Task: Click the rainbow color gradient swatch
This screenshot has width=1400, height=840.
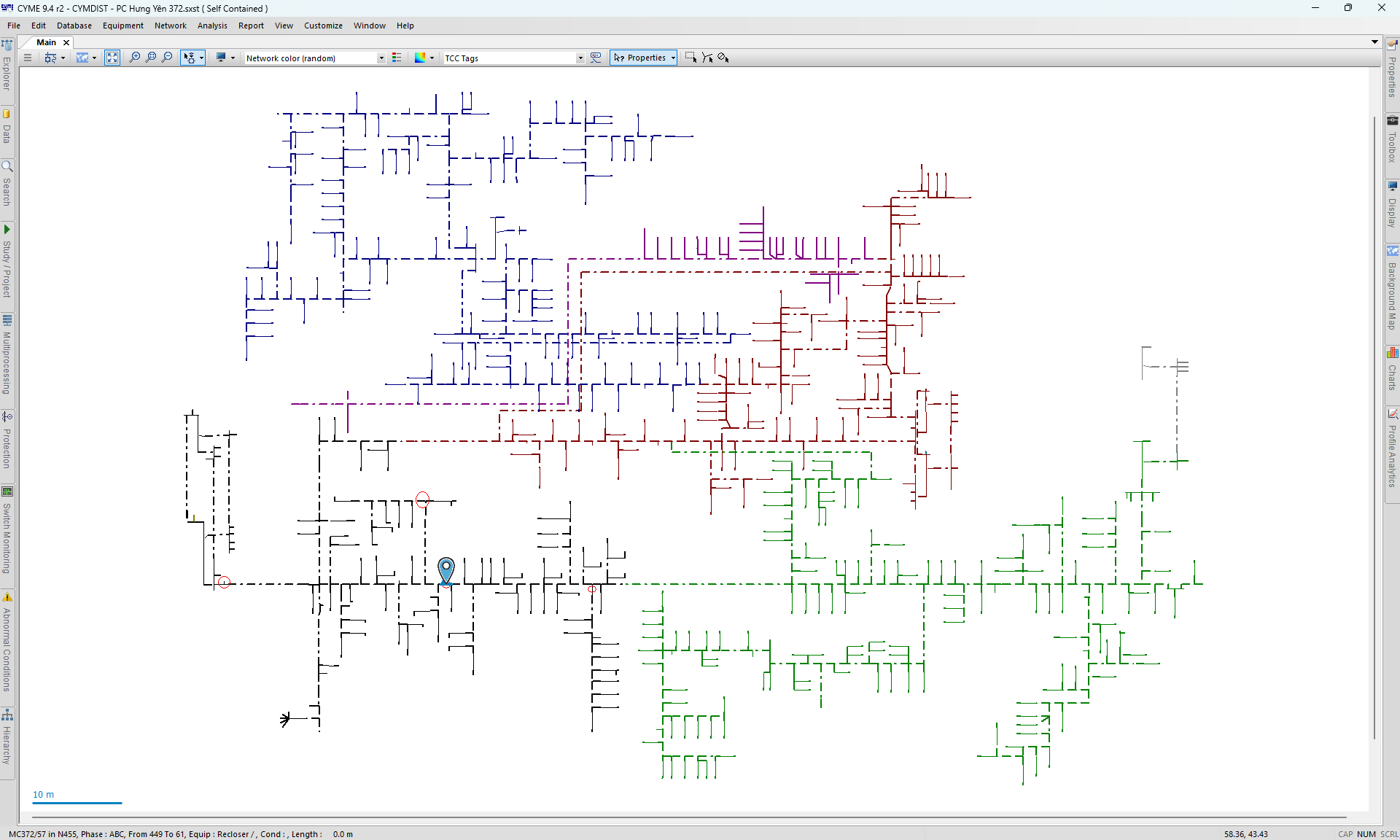Action: pyautogui.click(x=420, y=58)
